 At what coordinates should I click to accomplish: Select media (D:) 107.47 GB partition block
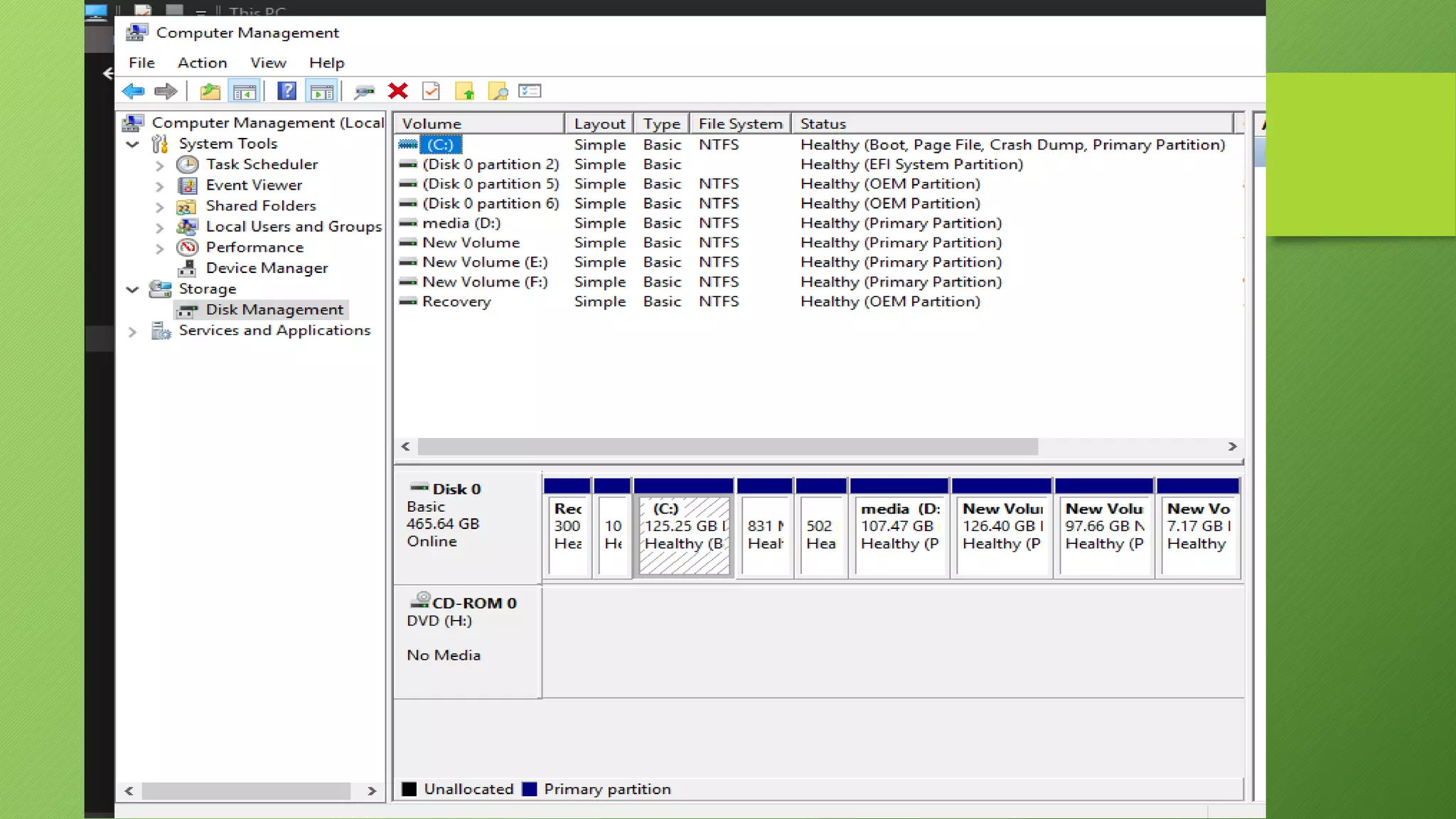click(899, 528)
